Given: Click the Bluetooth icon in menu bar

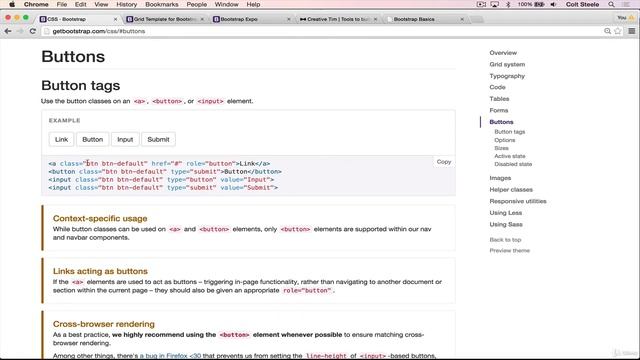Looking at the screenshot, I should tap(508, 4).
